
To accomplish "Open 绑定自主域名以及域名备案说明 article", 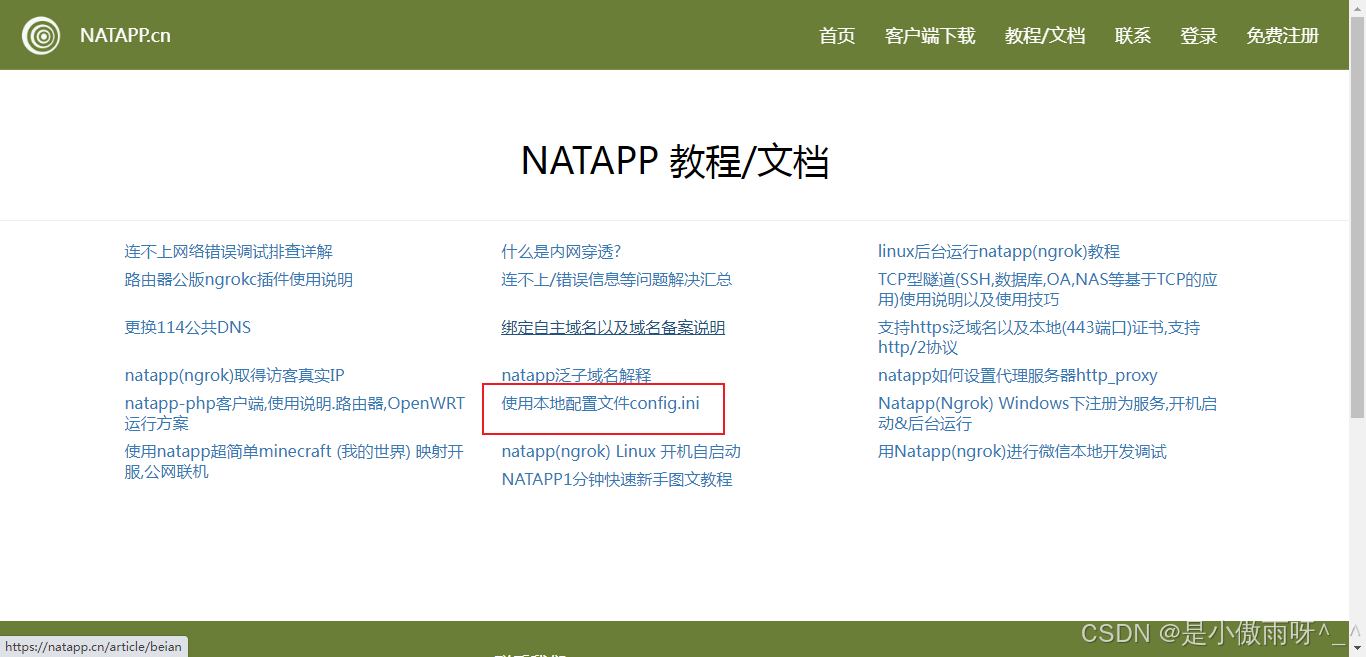I will [x=613, y=328].
